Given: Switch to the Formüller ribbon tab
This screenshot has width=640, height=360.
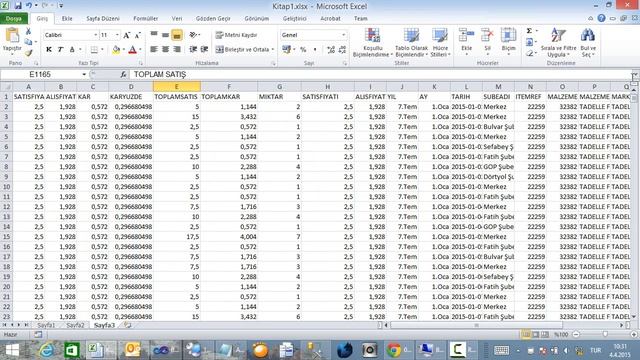Looking at the screenshot, I should [146, 18].
